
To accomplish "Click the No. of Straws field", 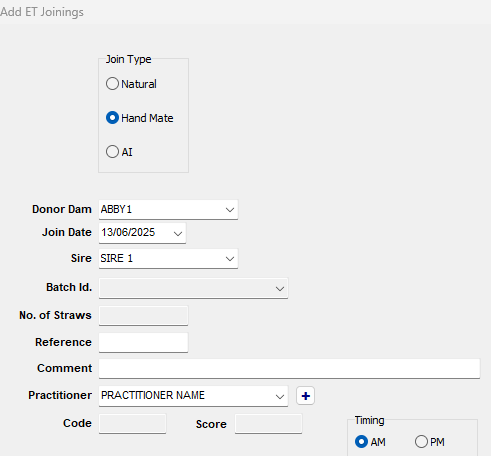I will [x=143, y=316].
